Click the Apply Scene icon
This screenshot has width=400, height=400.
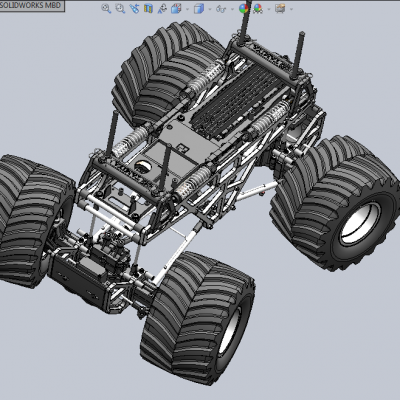tap(258, 9)
